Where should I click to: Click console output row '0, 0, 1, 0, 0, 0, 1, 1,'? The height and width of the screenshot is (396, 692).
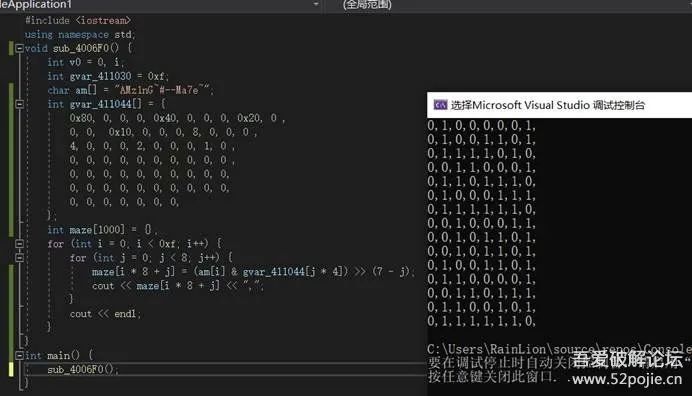(481, 223)
